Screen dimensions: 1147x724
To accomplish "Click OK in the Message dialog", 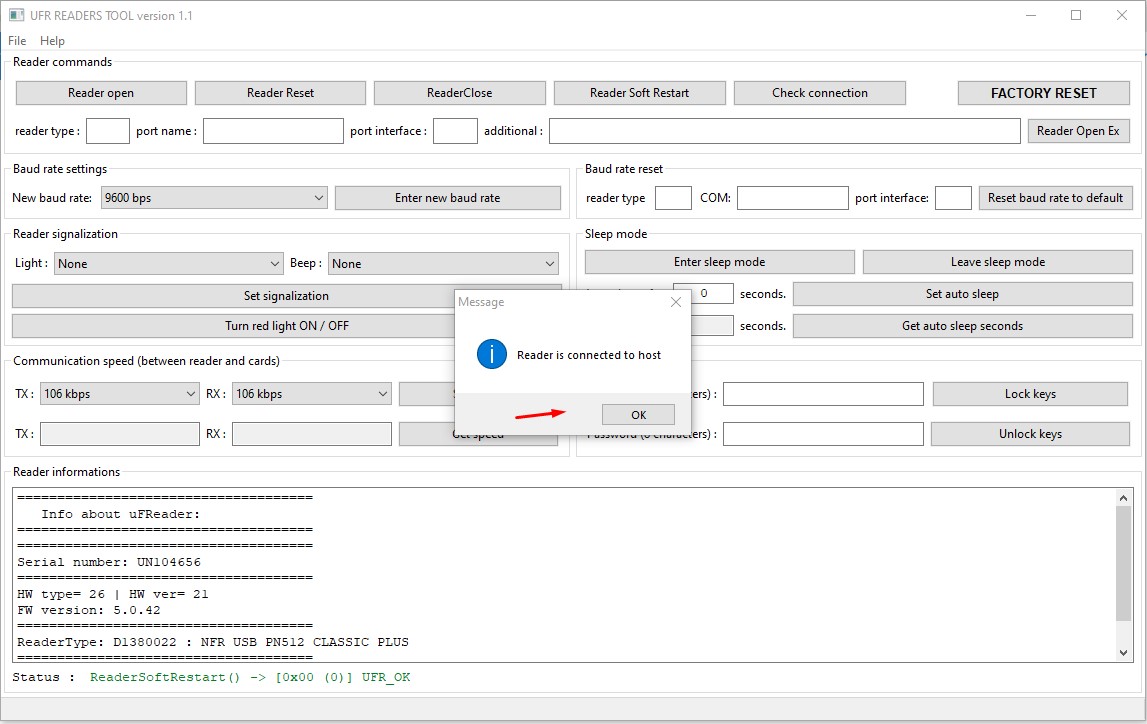I will click(x=638, y=415).
